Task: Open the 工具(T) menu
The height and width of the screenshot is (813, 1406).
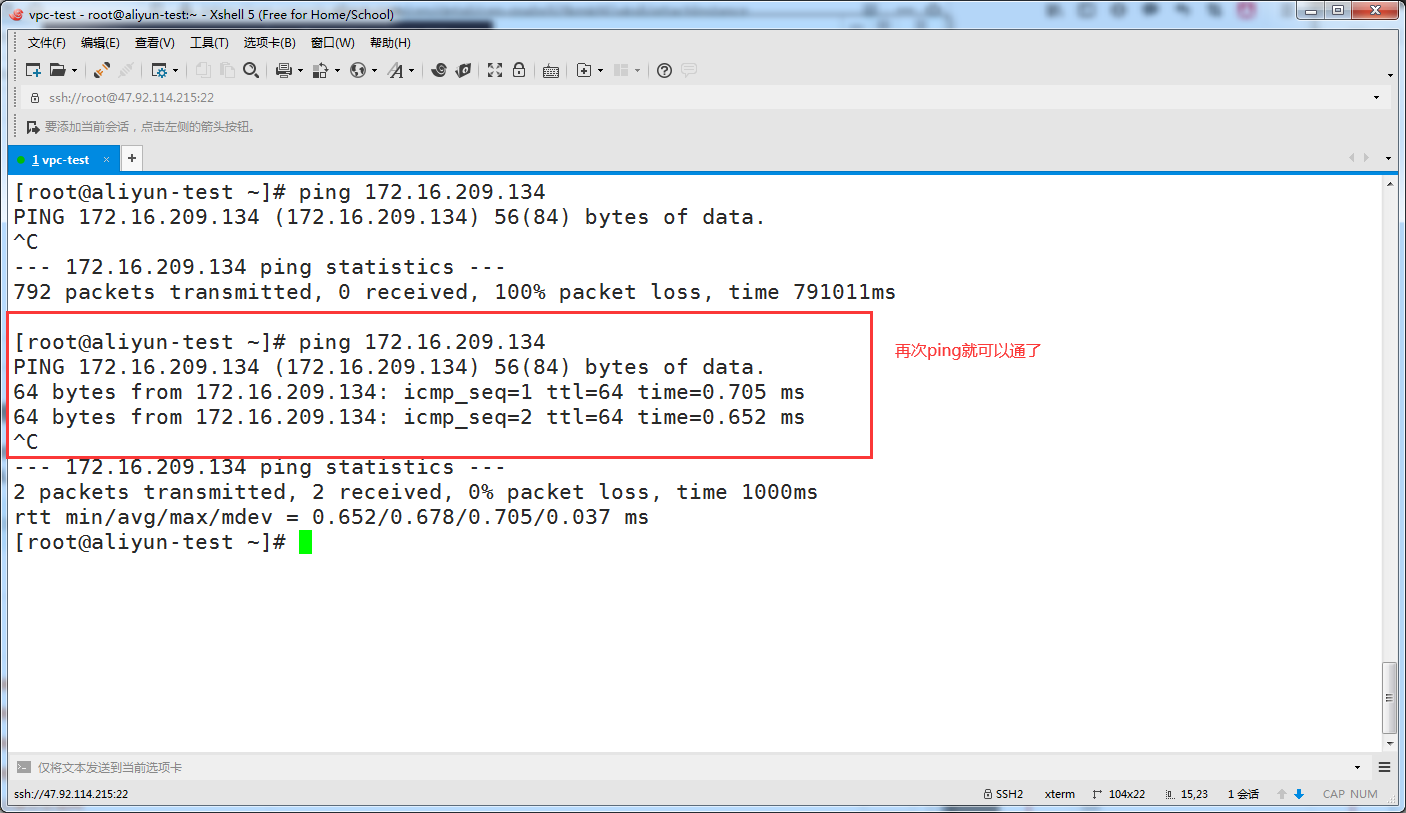Action: [x=209, y=42]
